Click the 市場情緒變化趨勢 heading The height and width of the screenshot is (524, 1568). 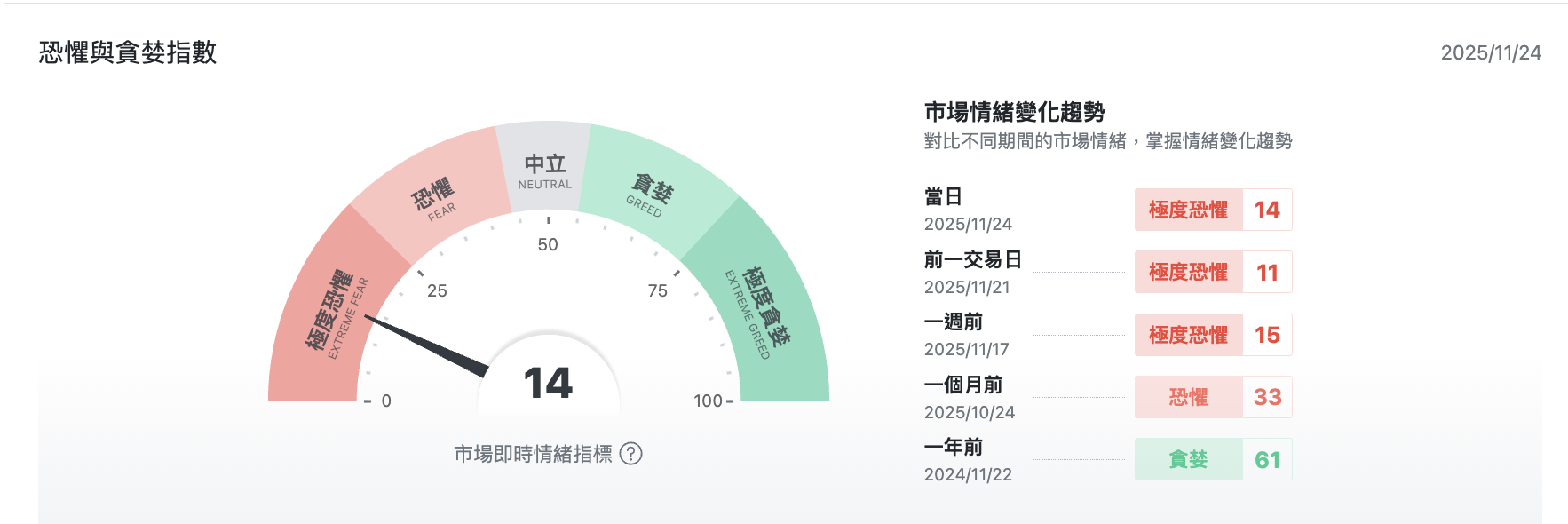point(1014,112)
